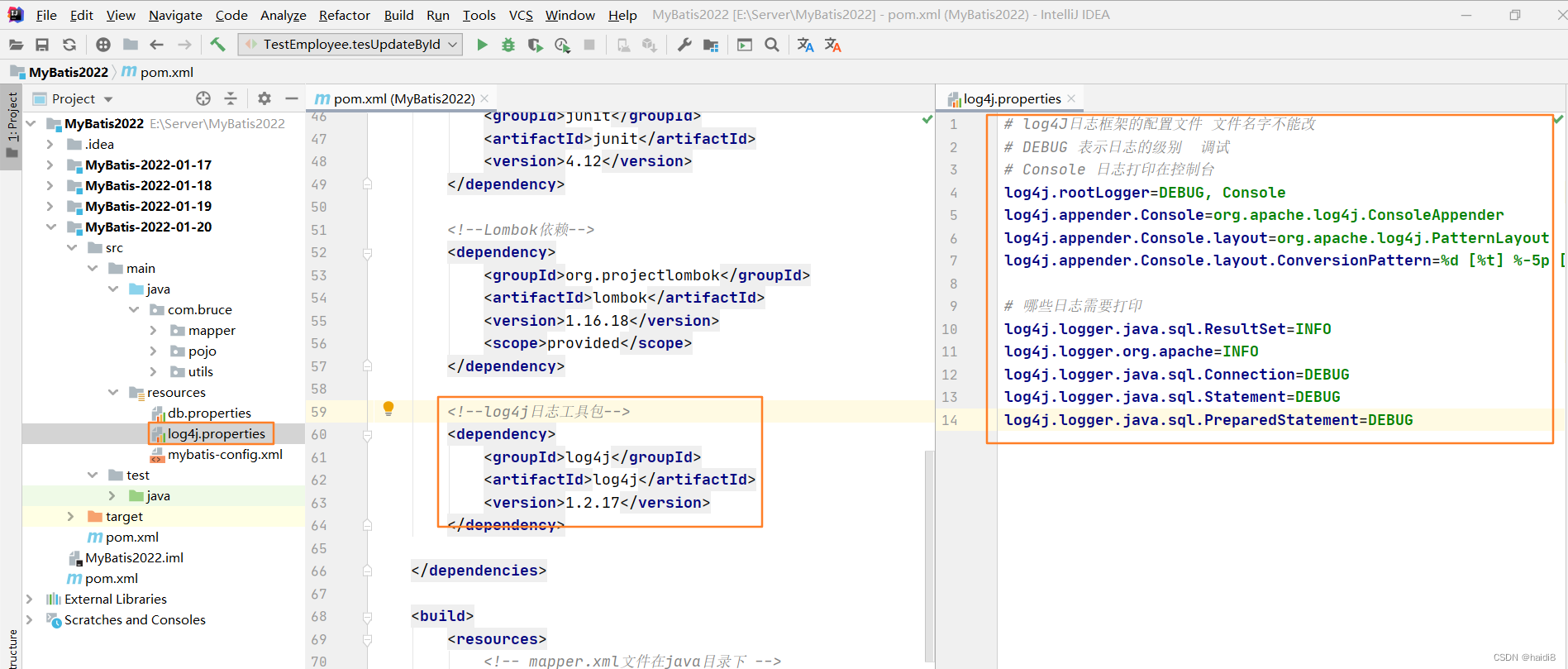
Task: Click the Synchronize refresh icon
Action: point(69,45)
